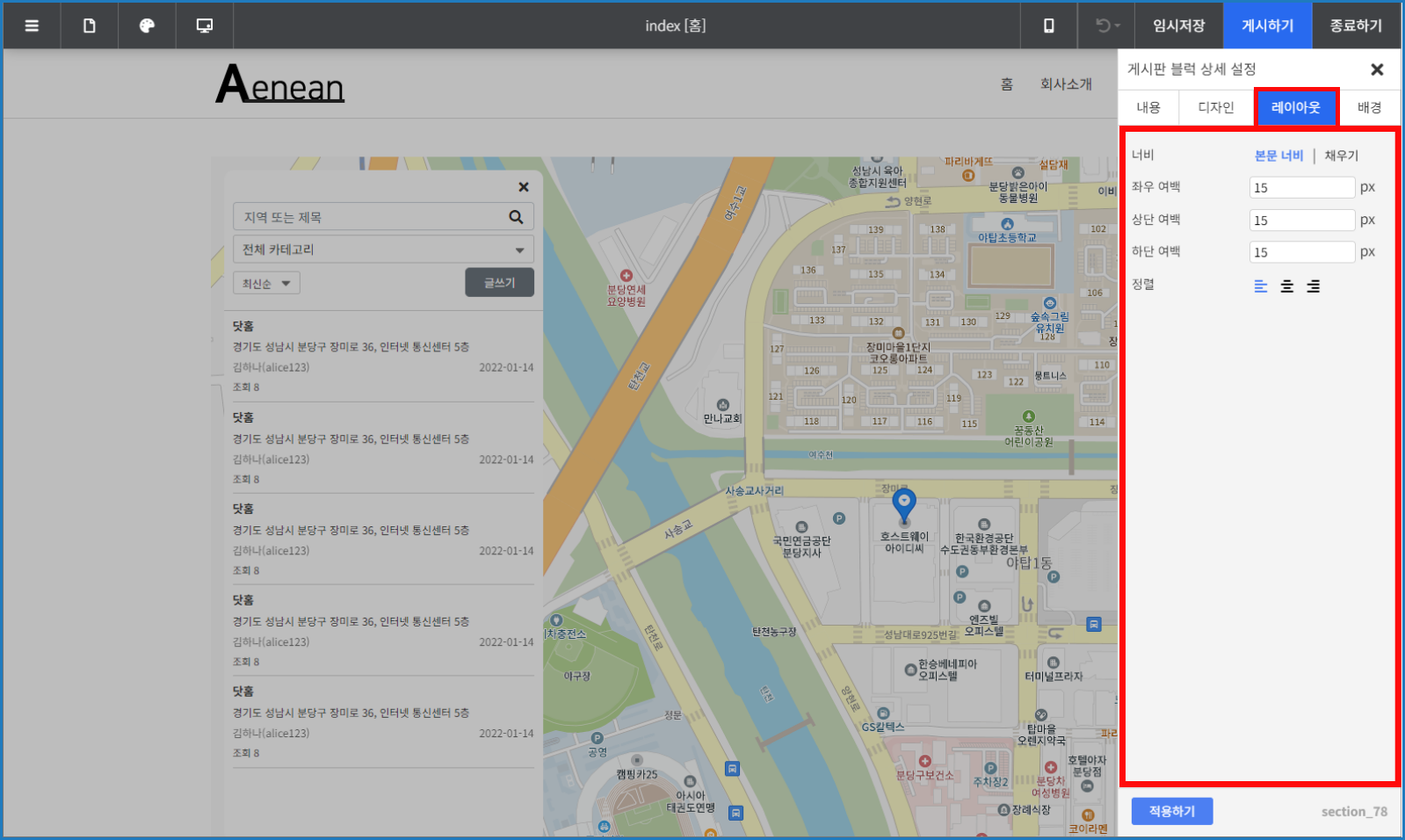Switch to the 디자인 tab
The image size is (1405, 840).
(x=1216, y=107)
